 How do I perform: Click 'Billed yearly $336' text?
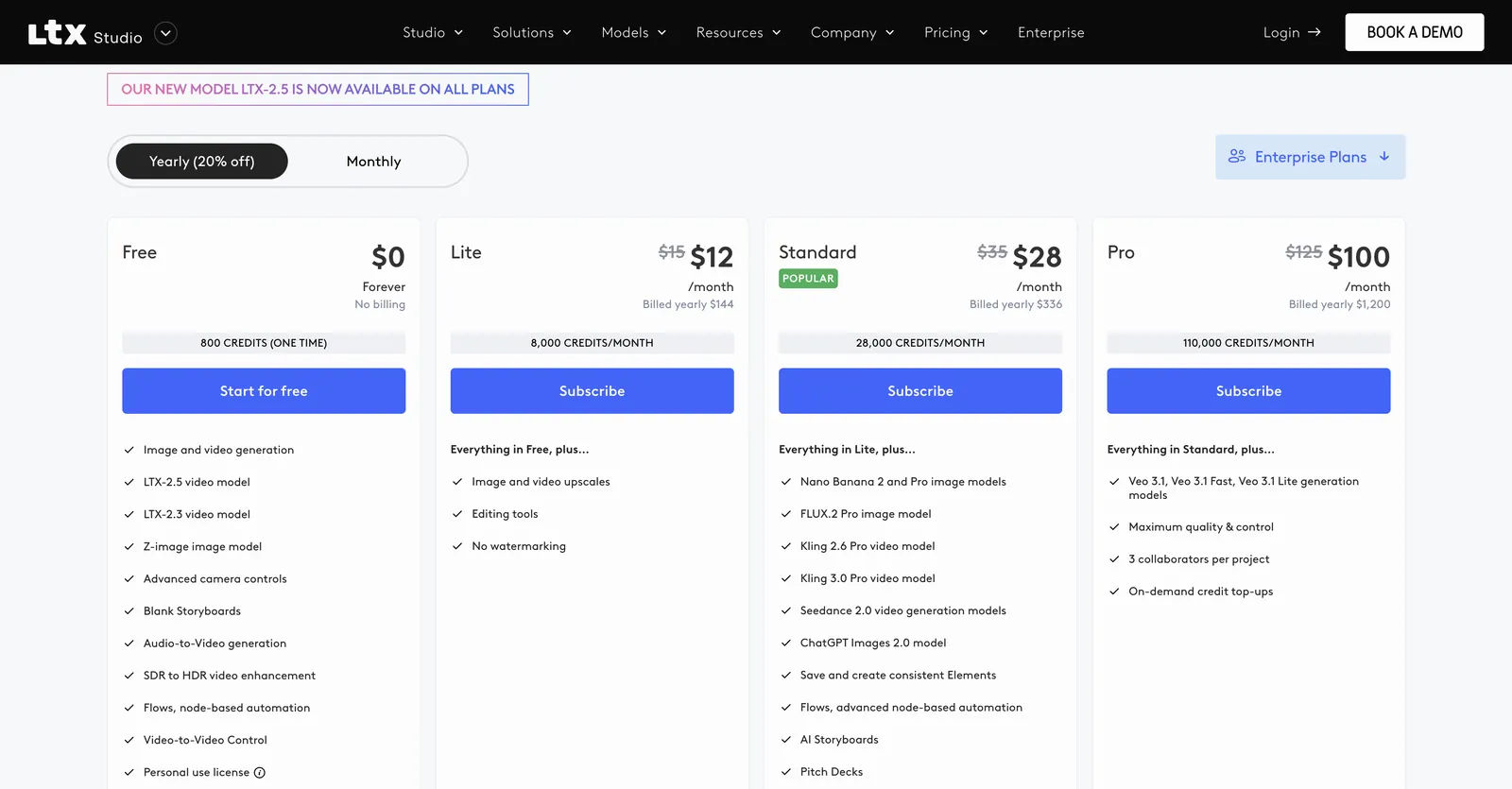1016,304
